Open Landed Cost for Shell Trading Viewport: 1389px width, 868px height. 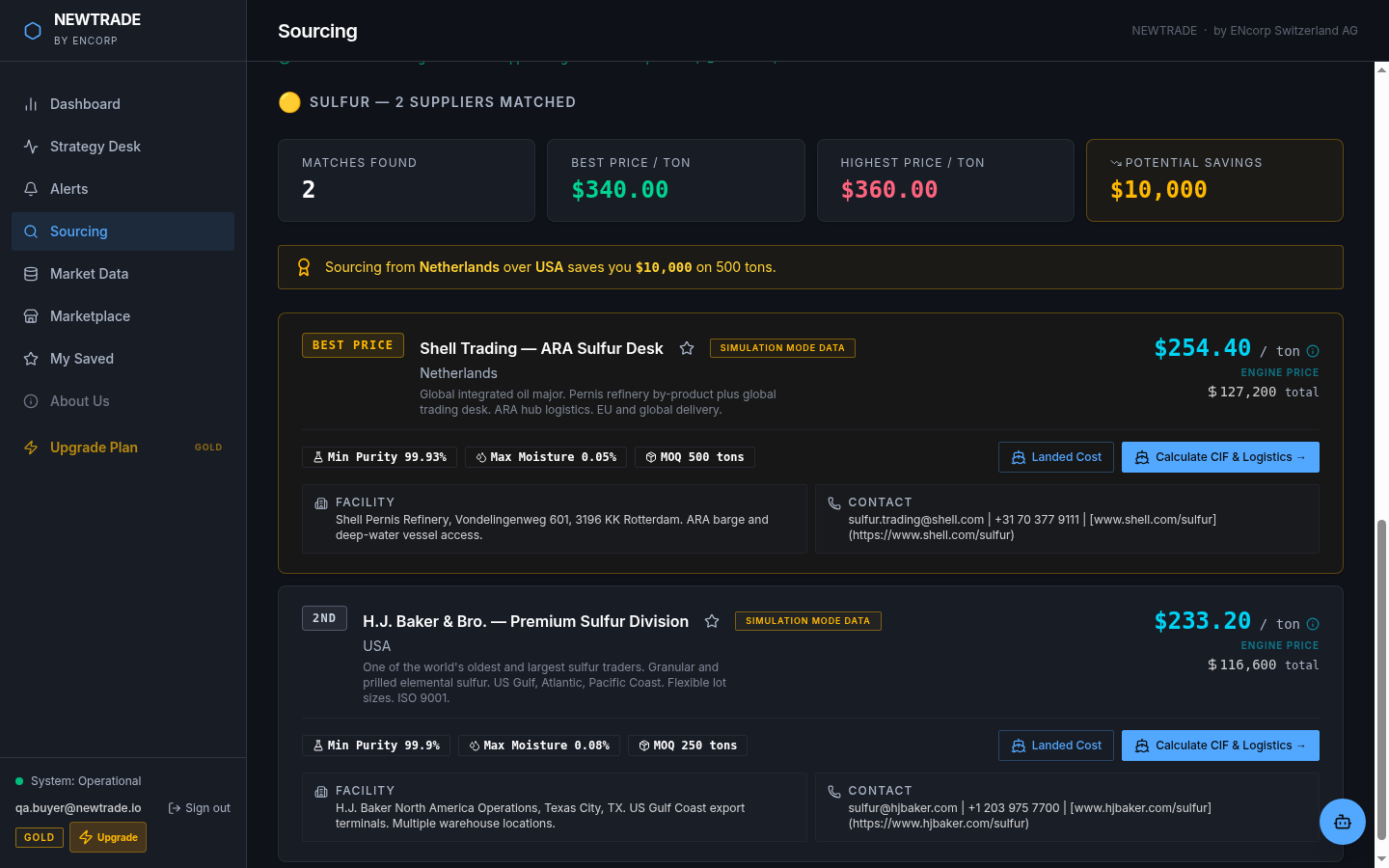(x=1056, y=457)
